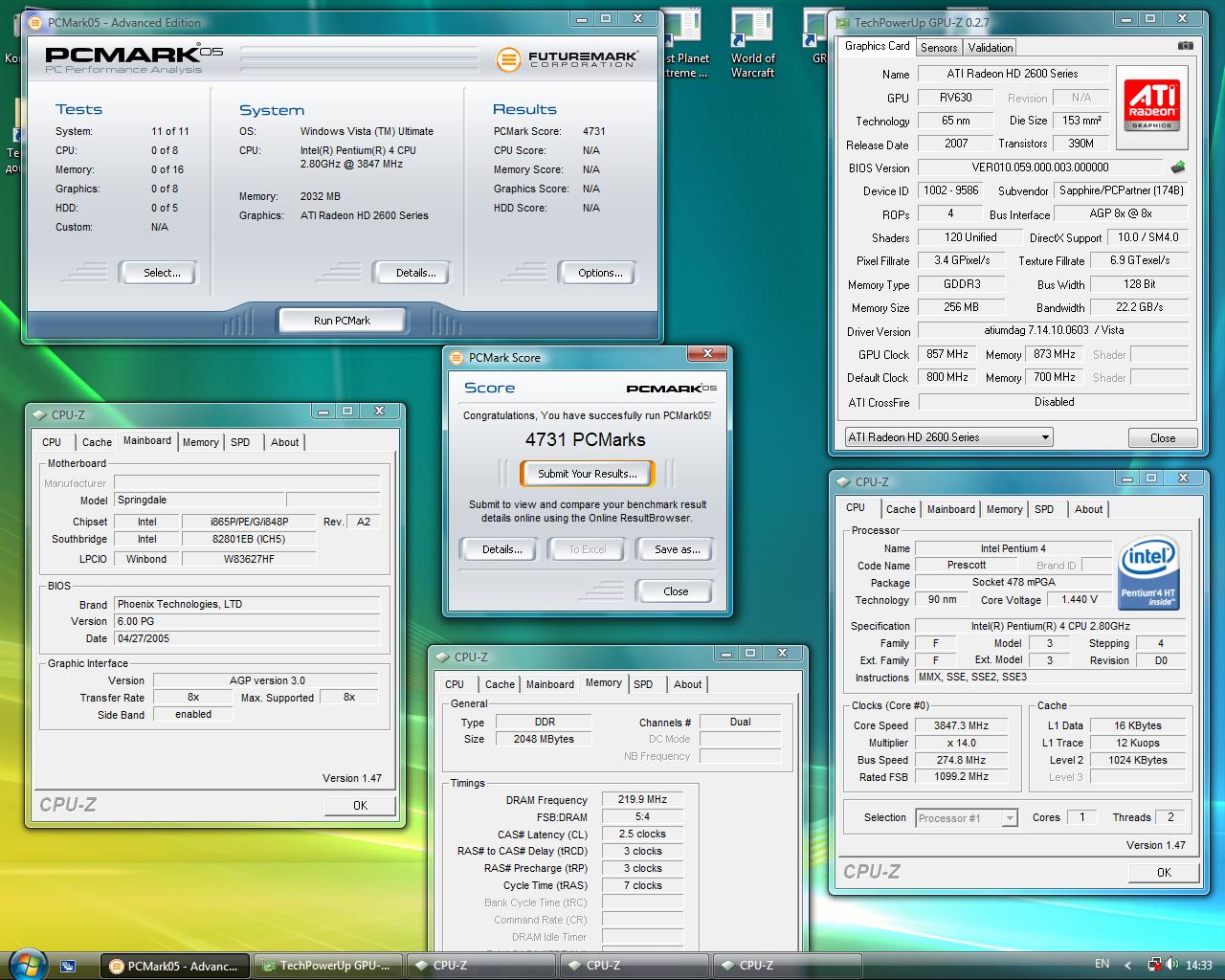
Task: Click Submit Your Results... button
Action: [x=587, y=474]
